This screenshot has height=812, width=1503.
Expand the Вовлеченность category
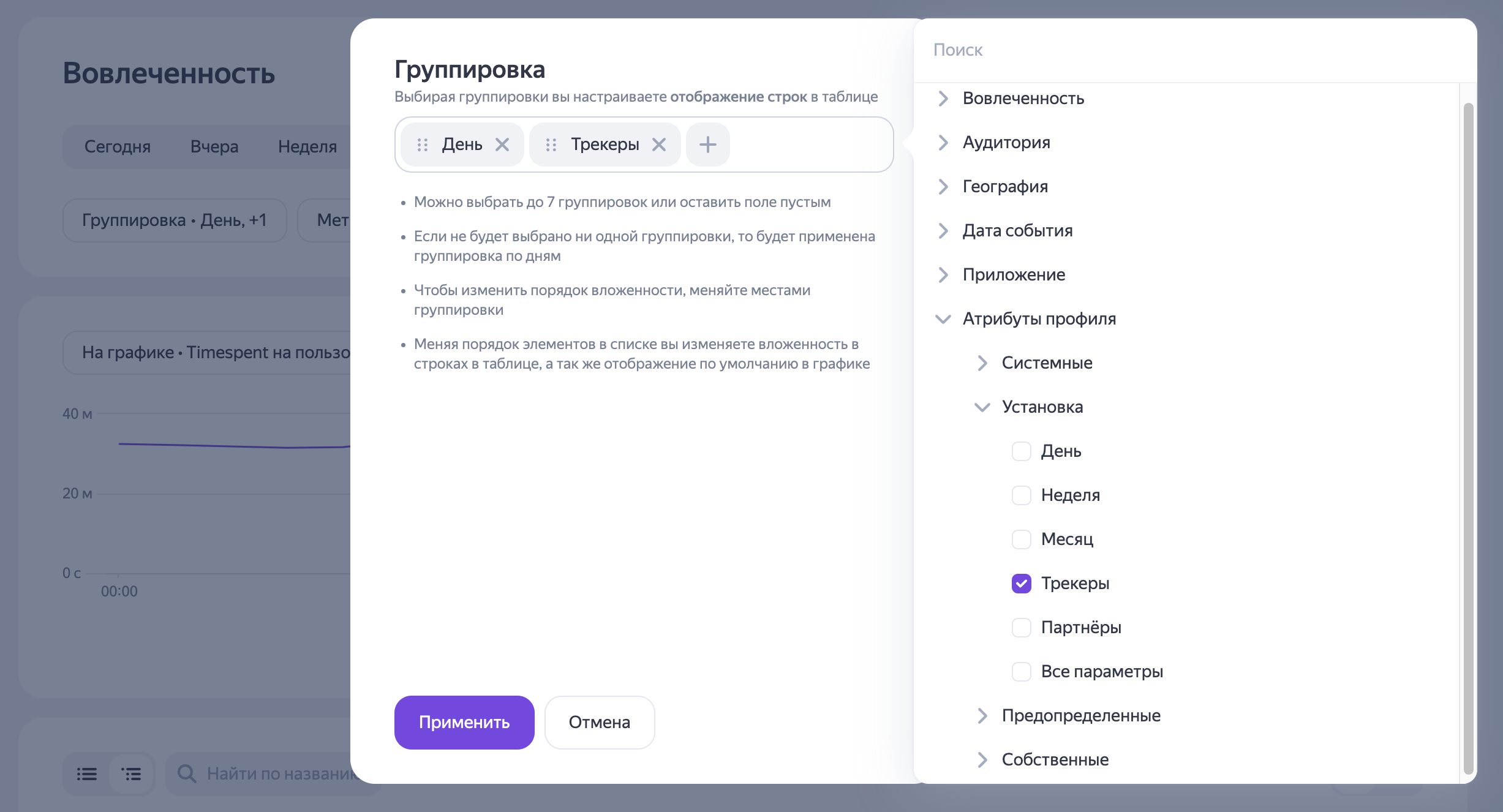click(x=943, y=99)
